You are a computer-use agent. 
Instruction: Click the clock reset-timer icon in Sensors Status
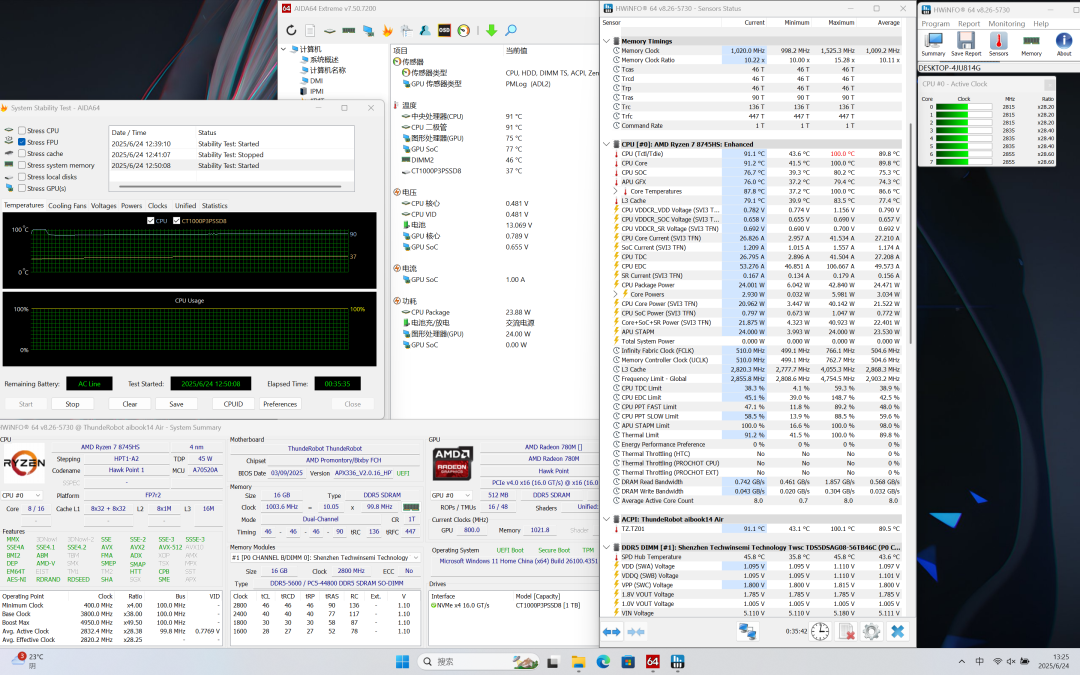point(820,632)
